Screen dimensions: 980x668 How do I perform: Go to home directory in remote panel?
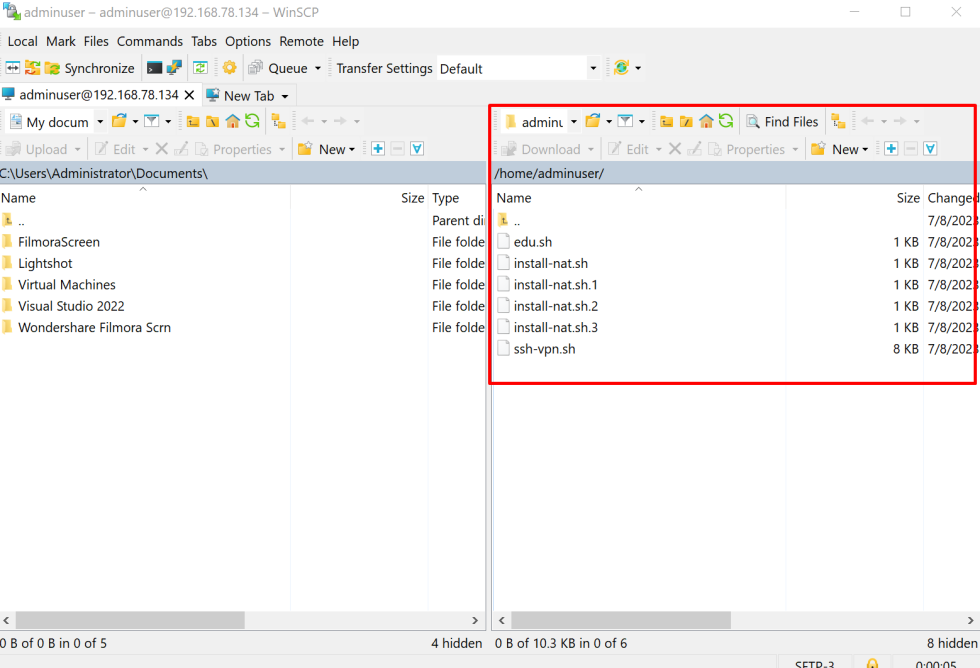point(706,121)
